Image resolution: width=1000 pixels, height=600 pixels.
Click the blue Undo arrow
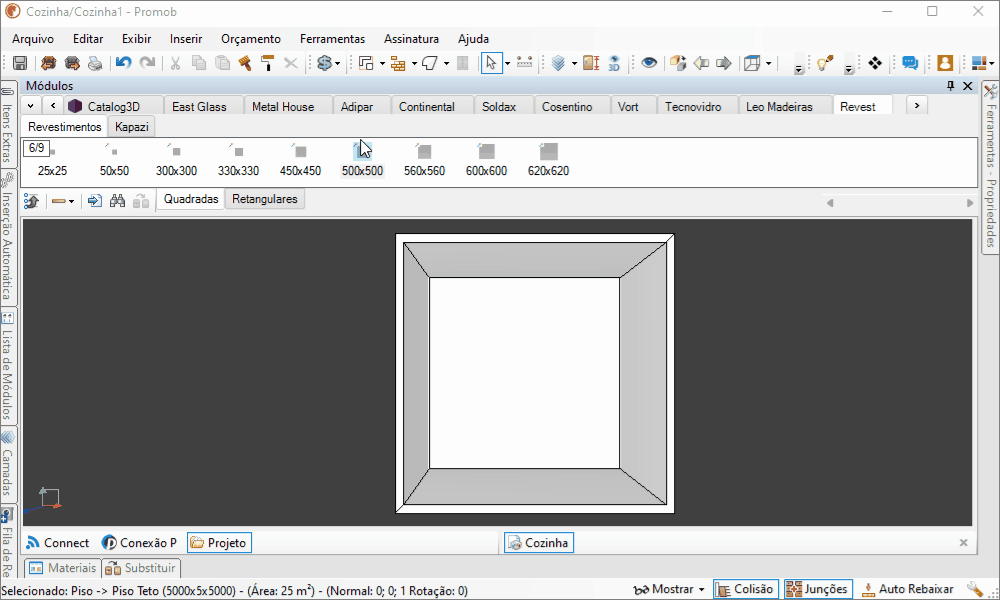click(x=123, y=62)
